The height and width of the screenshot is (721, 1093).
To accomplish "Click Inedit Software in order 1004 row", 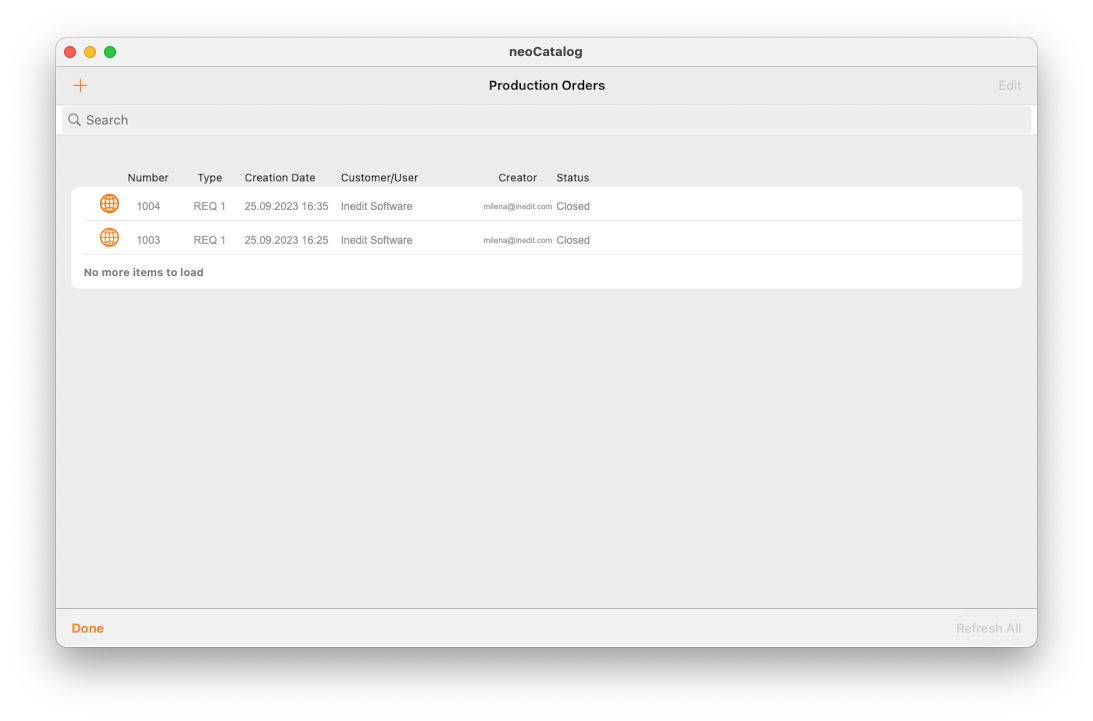I will coord(376,206).
